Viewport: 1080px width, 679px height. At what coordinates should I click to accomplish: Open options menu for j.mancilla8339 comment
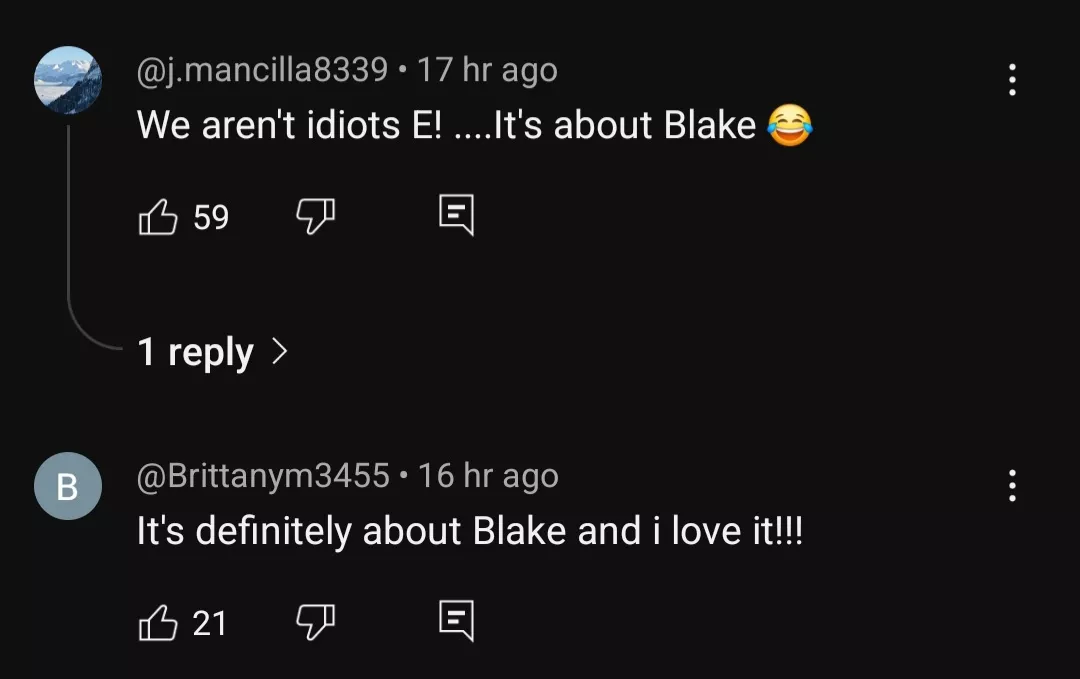click(1012, 80)
